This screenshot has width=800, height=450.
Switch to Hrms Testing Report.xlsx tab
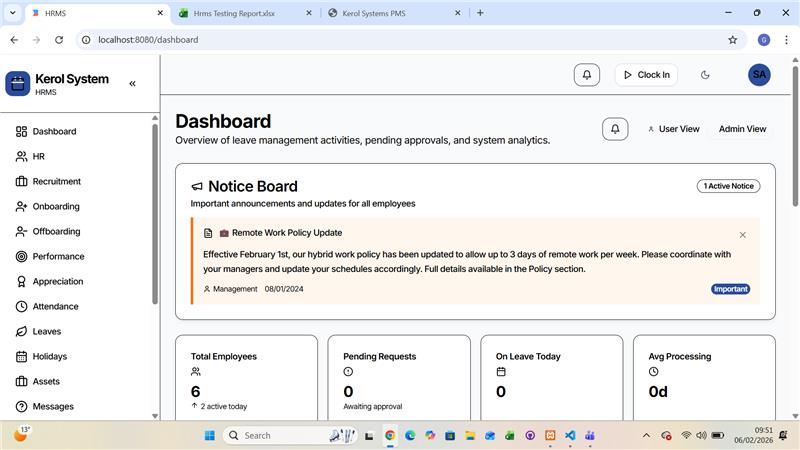(x=234, y=13)
